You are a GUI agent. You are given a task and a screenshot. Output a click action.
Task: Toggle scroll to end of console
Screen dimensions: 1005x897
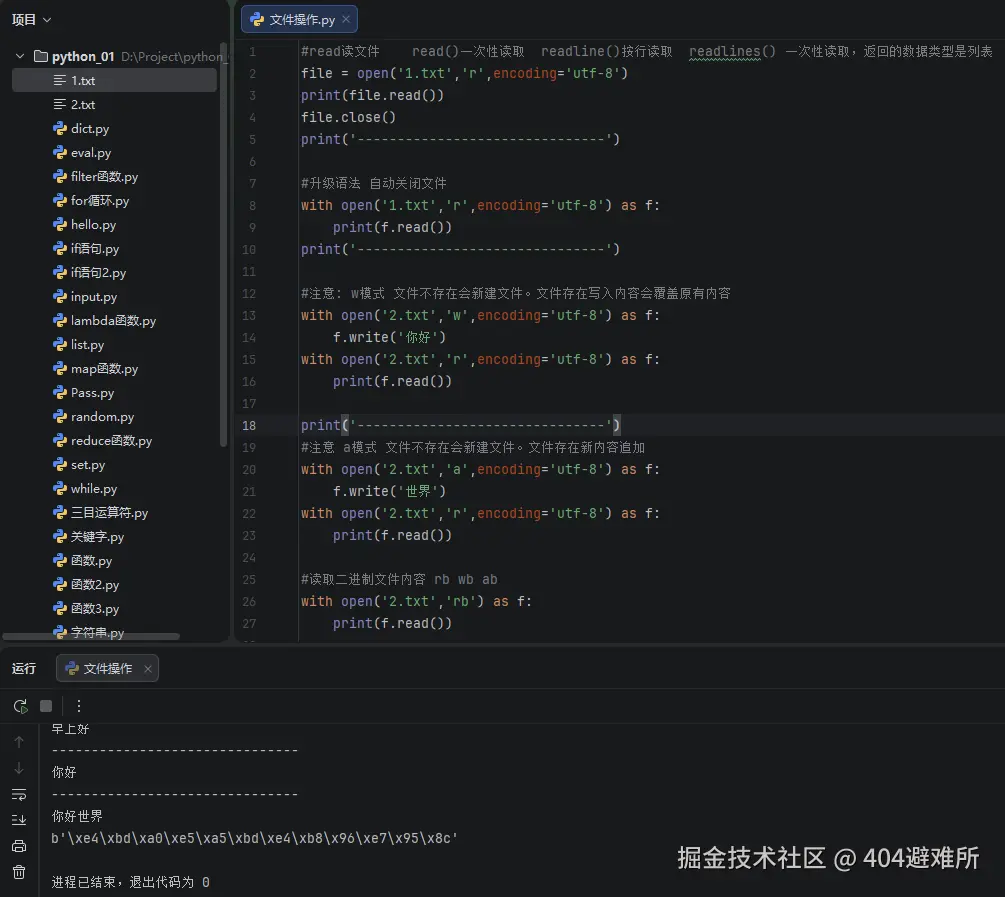(19, 820)
